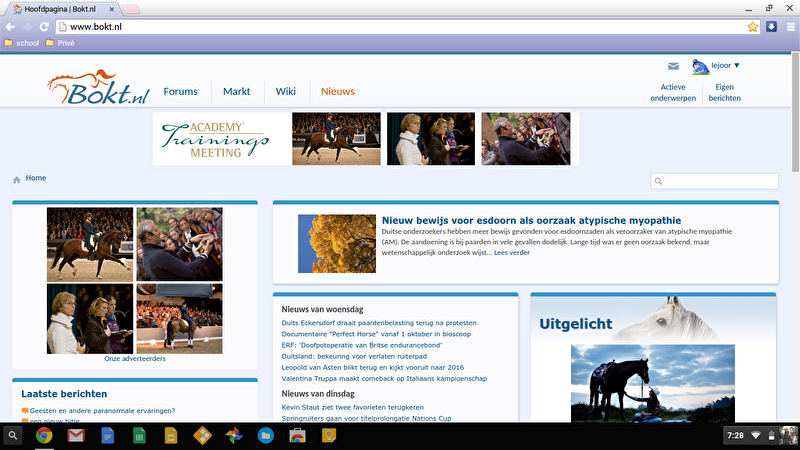
Task: Click the Bokt.nl horse logo
Action: 98,87
